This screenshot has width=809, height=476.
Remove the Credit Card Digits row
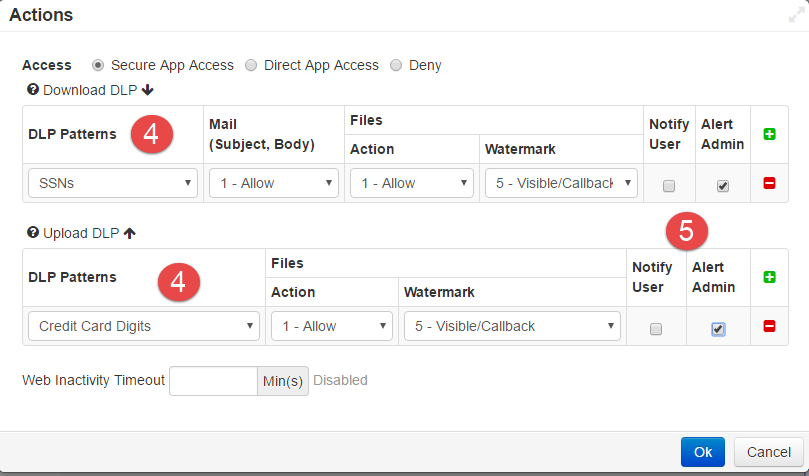click(x=769, y=326)
